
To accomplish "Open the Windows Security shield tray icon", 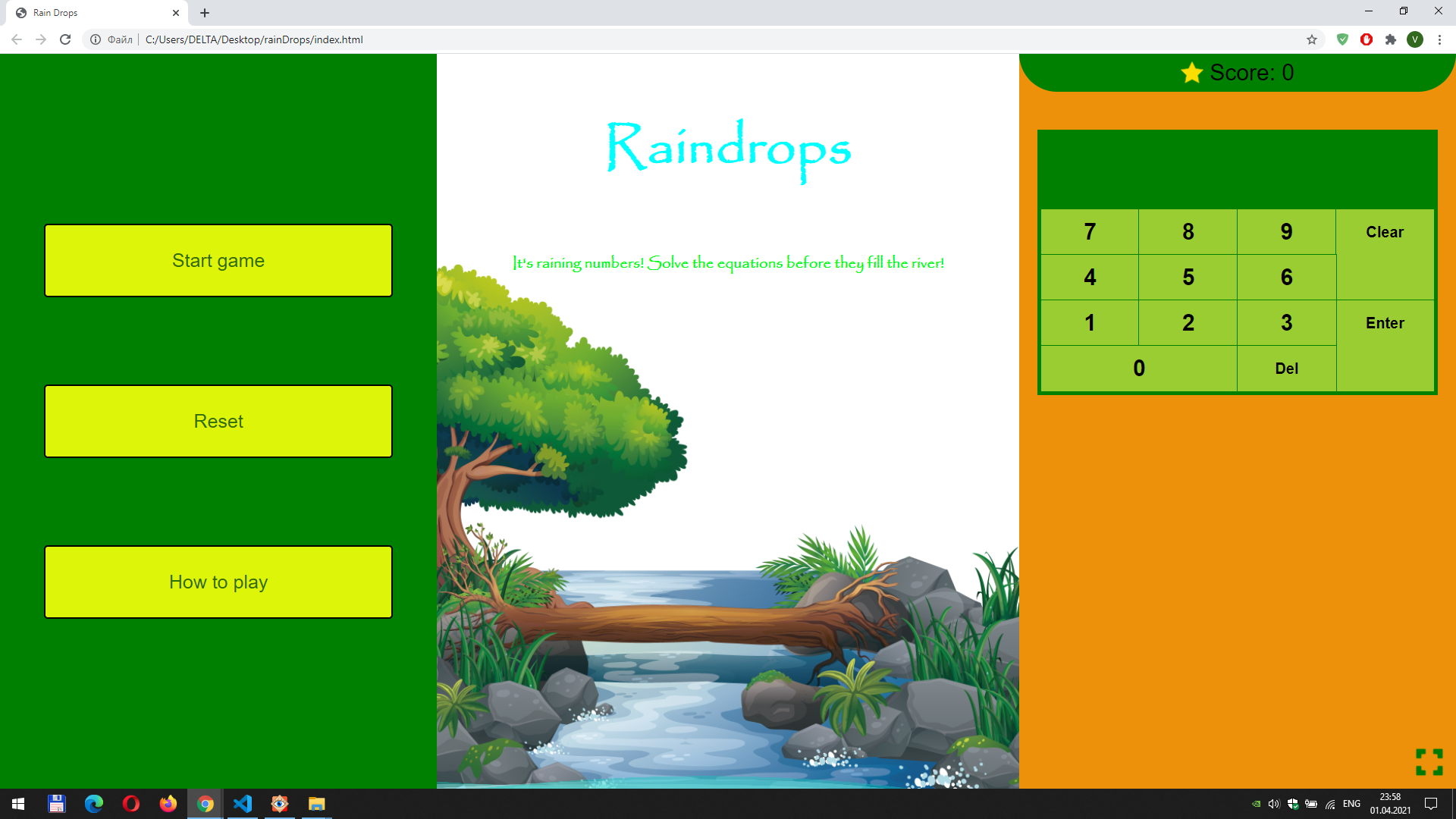I will coord(1293,804).
